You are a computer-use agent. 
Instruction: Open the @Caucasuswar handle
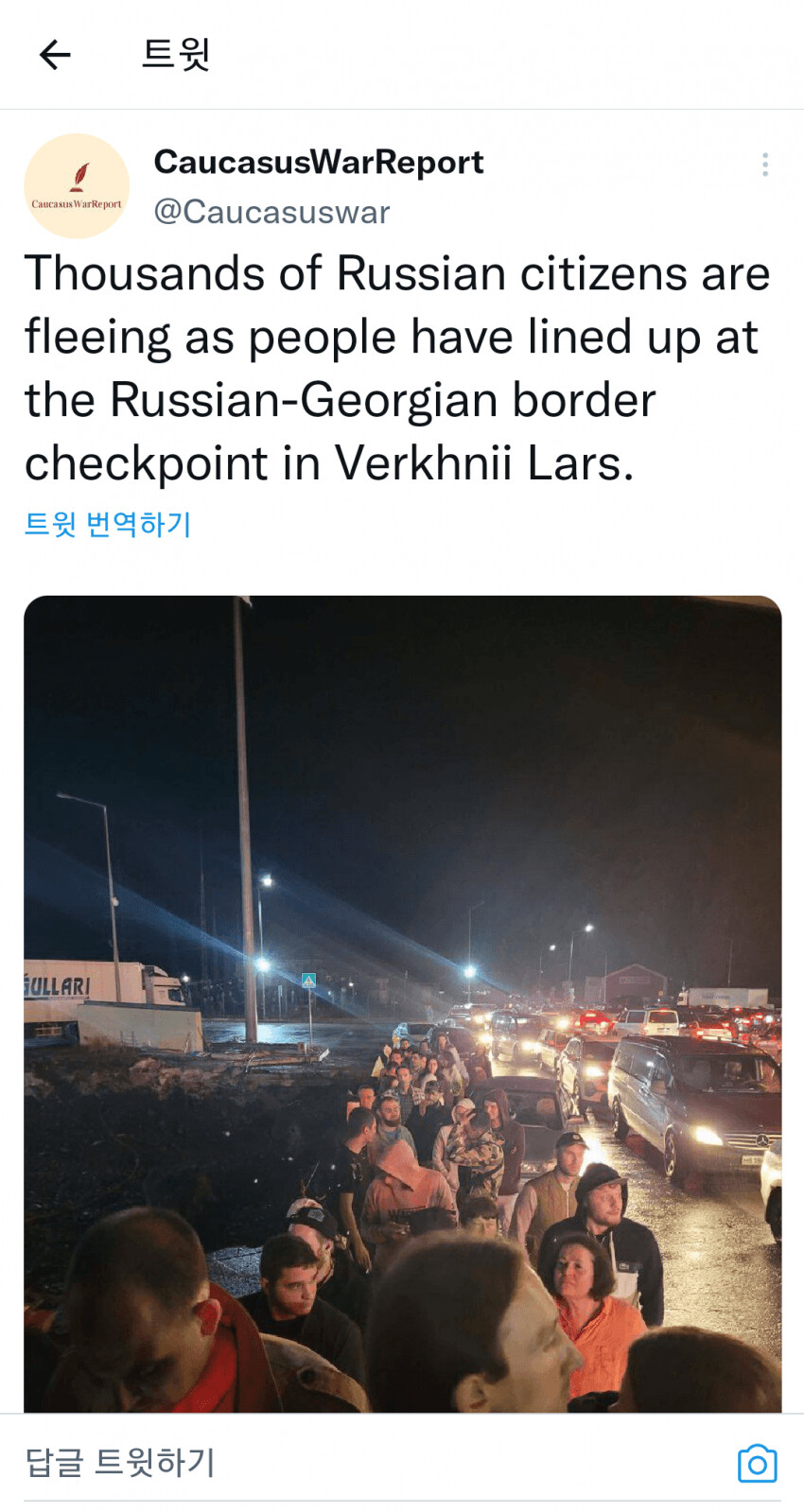tap(272, 212)
